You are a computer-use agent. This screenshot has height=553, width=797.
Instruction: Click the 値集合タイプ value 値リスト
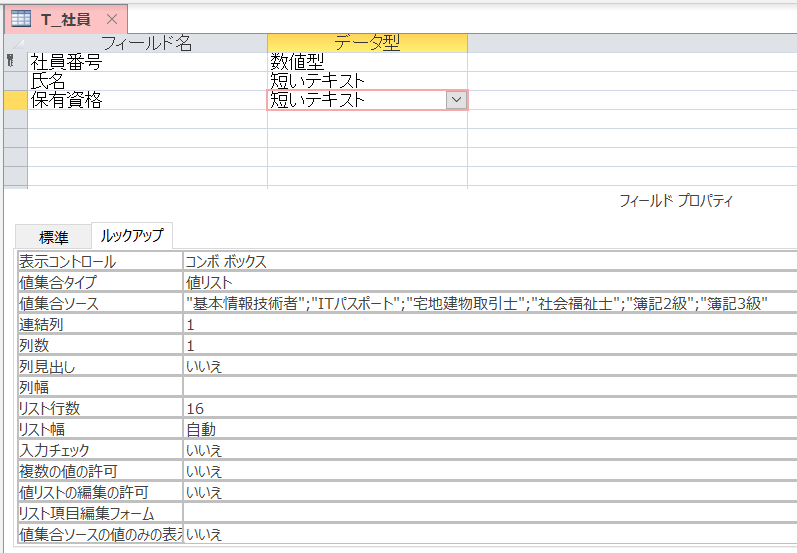tap(490, 282)
